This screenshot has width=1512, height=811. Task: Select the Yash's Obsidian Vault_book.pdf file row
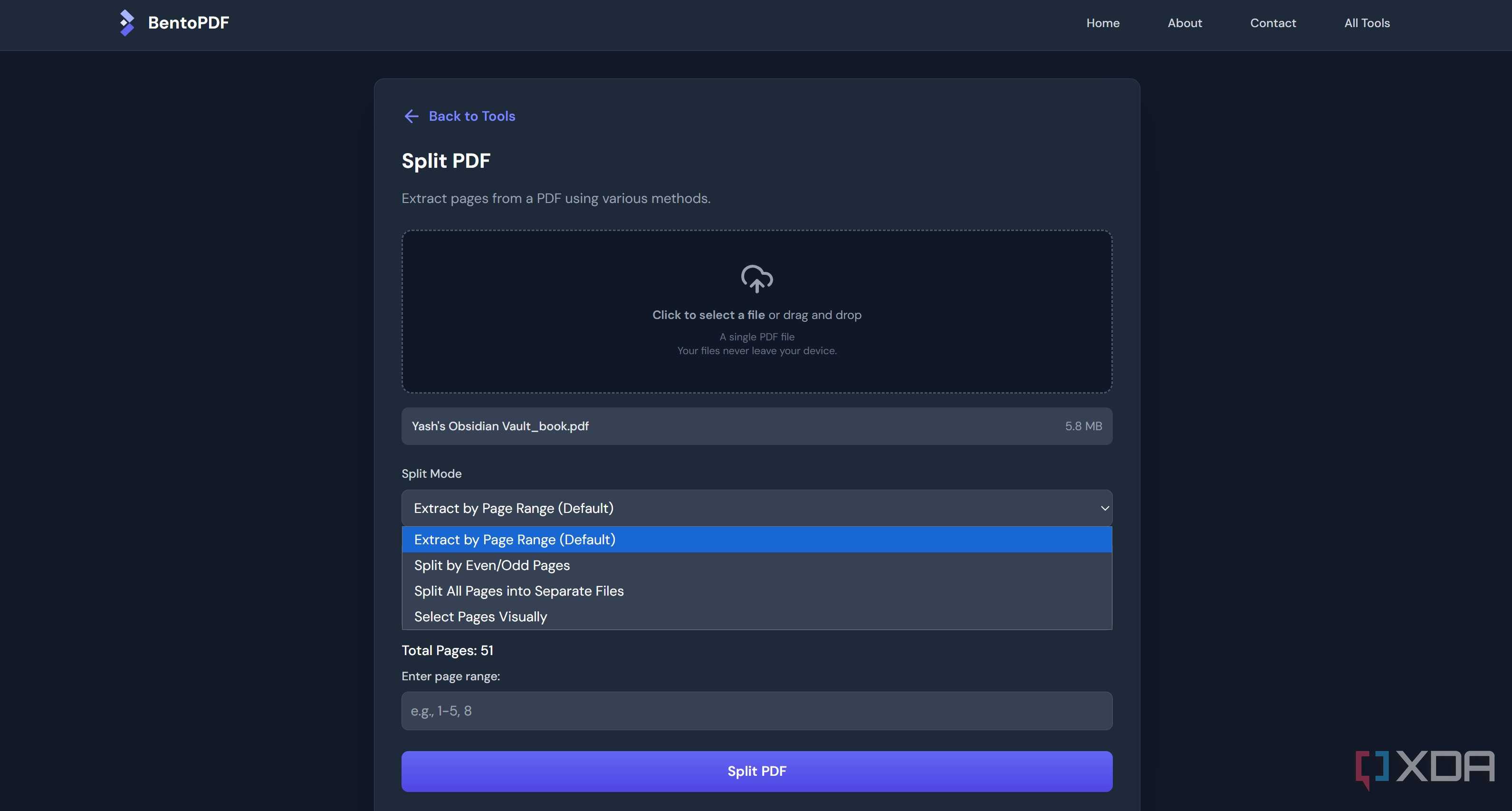pyautogui.click(x=756, y=426)
